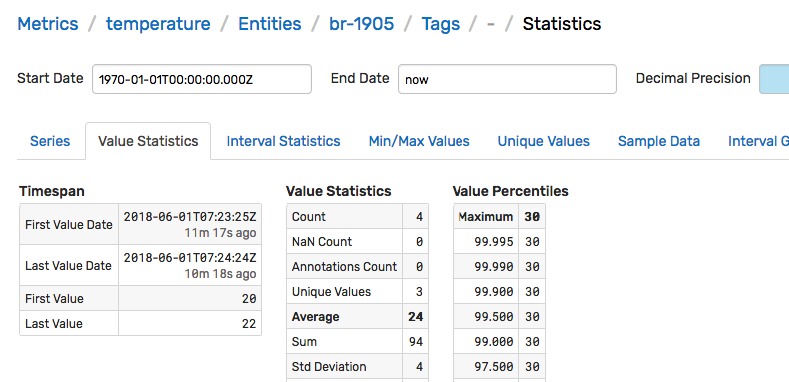Navigate to br-1905 entity link
This screenshot has width=789, height=382.
point(361,24)
